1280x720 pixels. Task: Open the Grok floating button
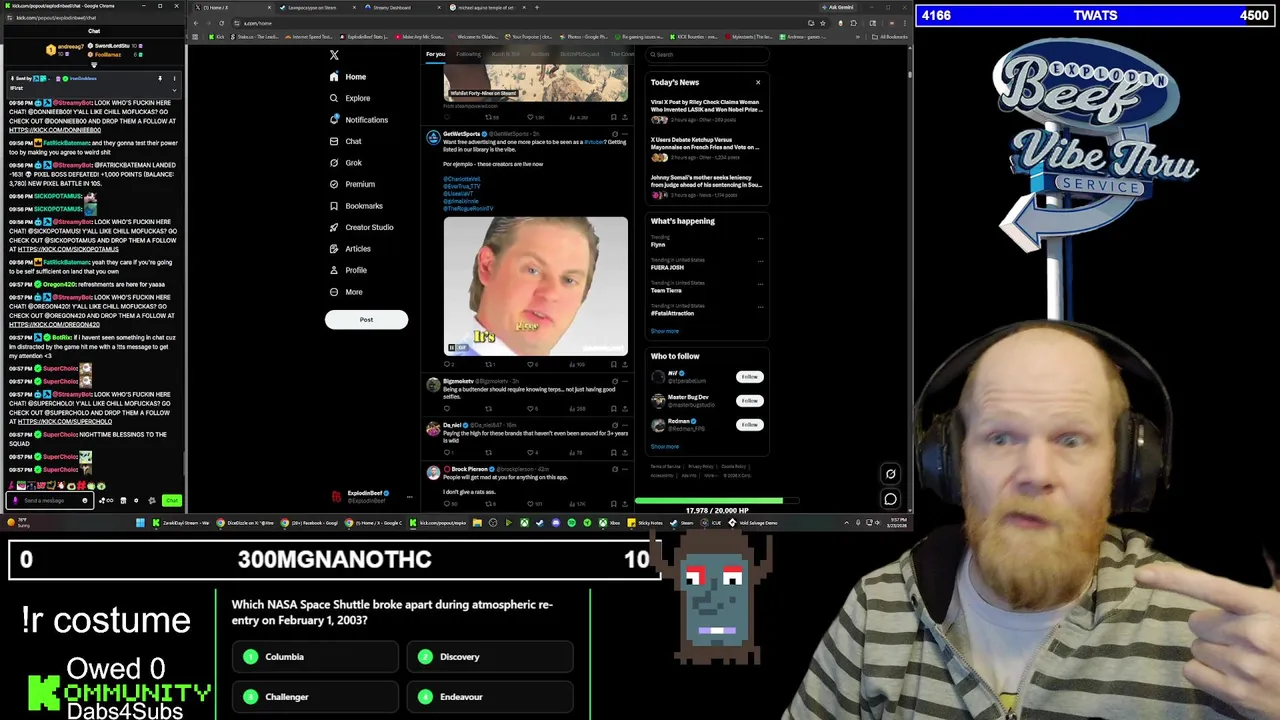(890, 475)
